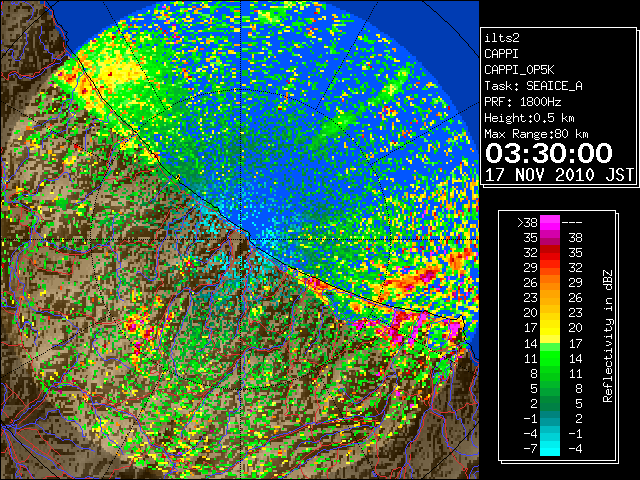This screenshot has width=640, height=480.
Task: Click the '>38' legend value
Action: coord(527,223)
